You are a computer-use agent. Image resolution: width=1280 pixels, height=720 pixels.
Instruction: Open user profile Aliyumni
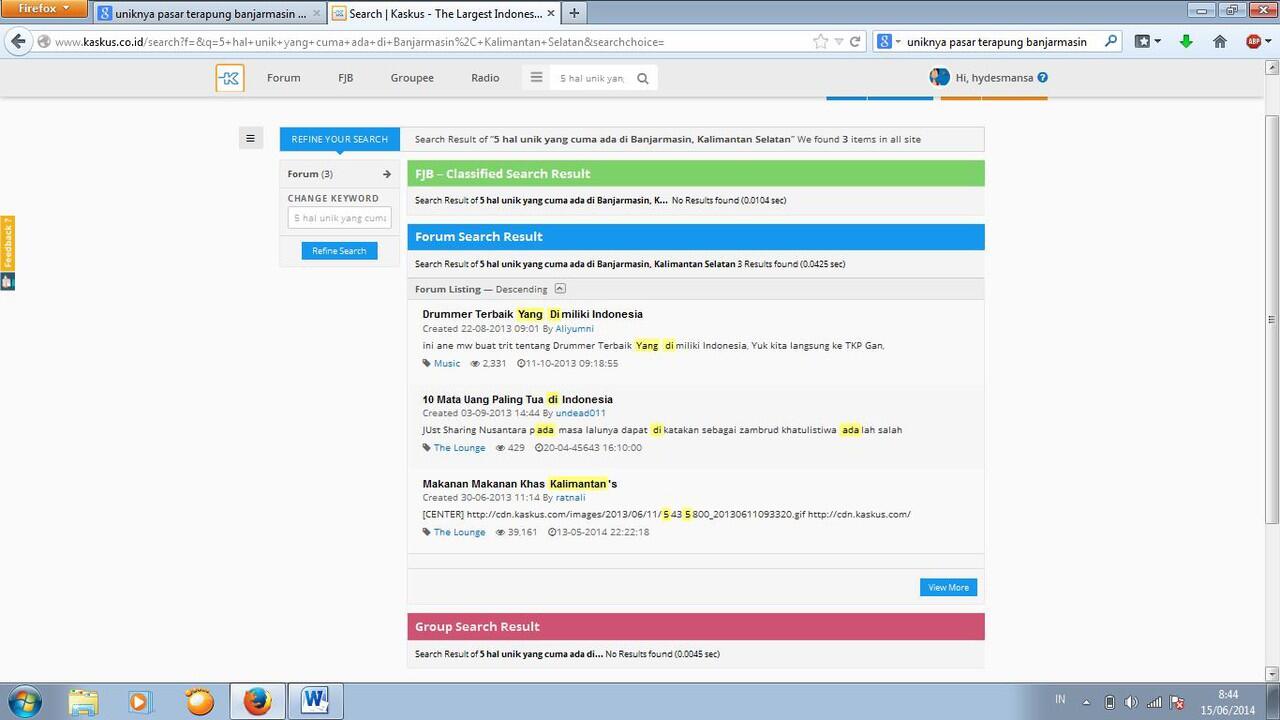(575, 328)
